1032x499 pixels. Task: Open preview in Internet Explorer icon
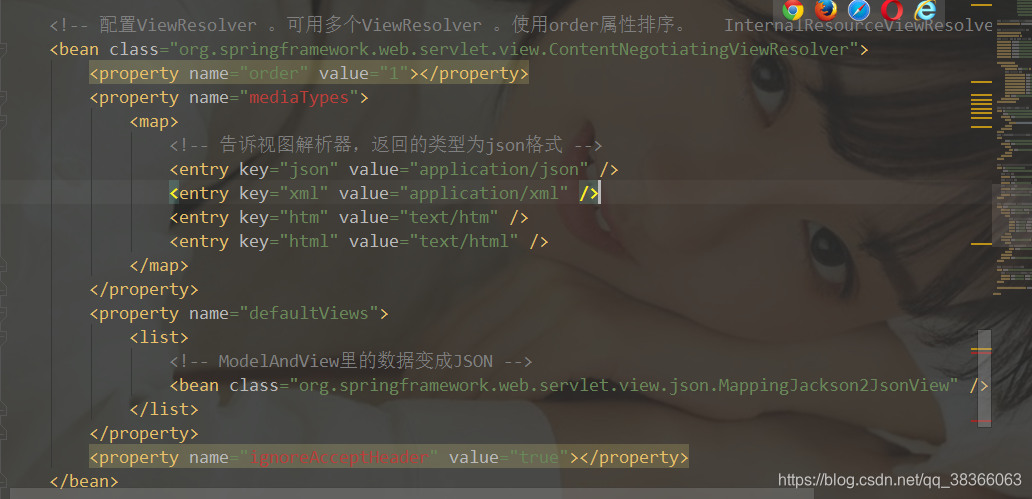(x=925, y=11)
